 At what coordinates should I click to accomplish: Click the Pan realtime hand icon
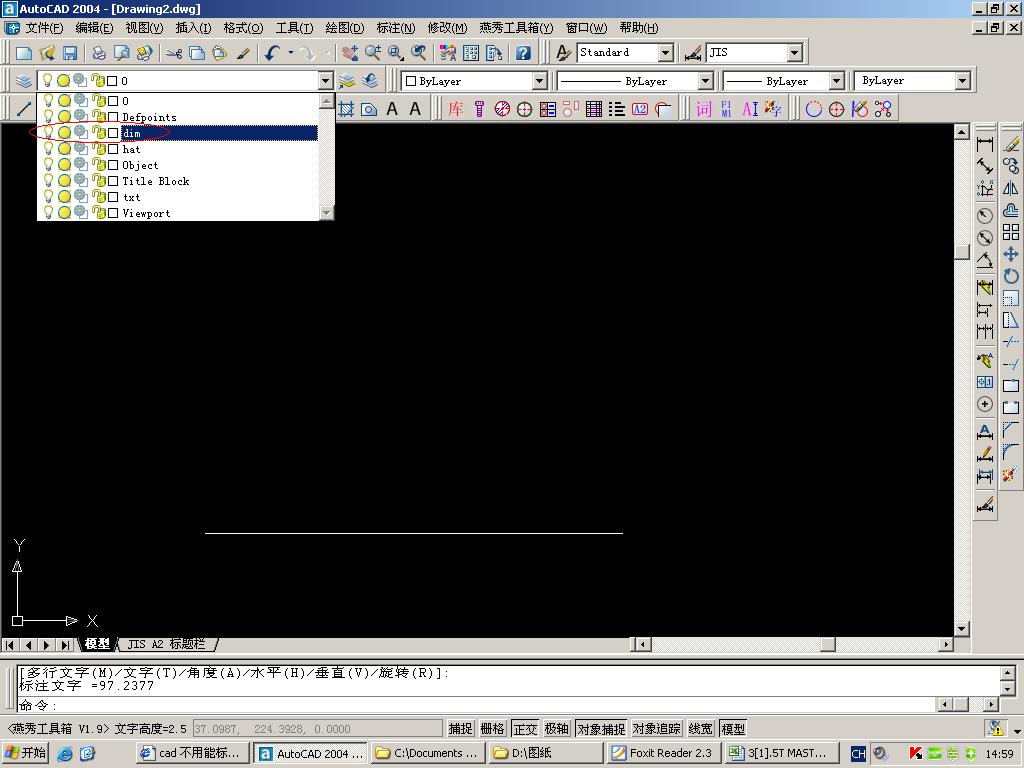coord(350,54)
